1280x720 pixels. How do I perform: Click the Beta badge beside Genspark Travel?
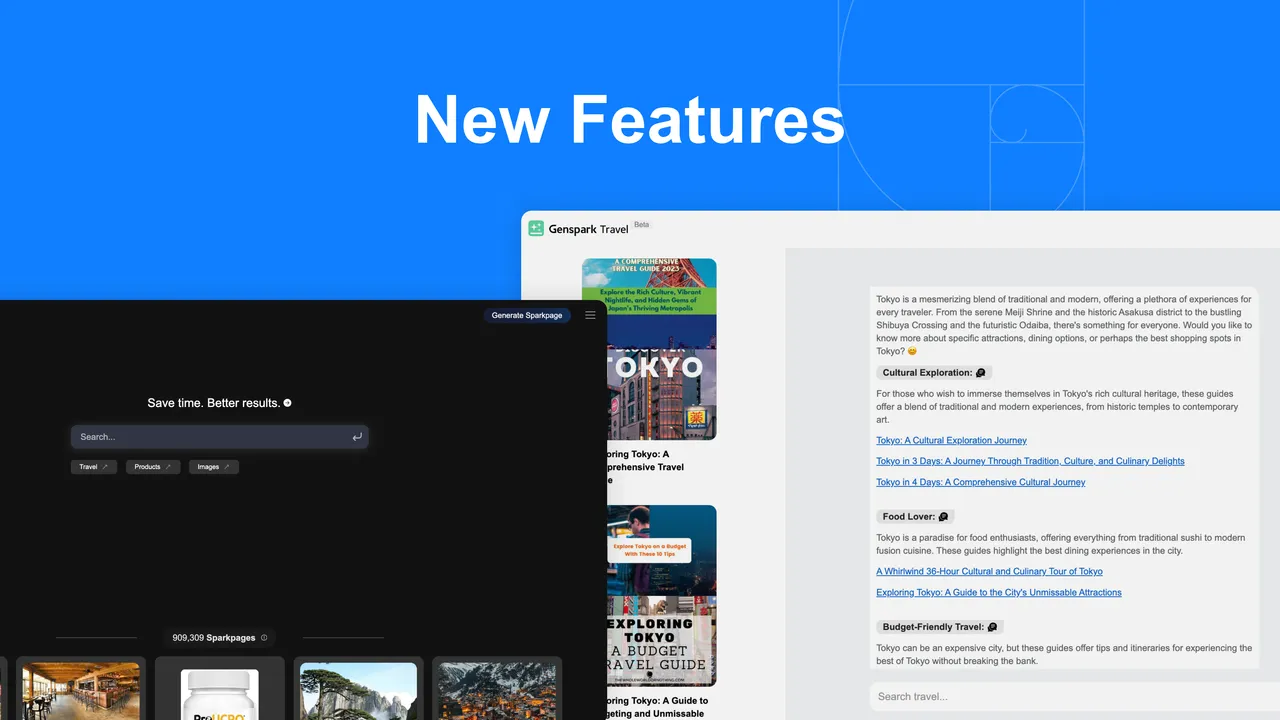pos(642,224)
